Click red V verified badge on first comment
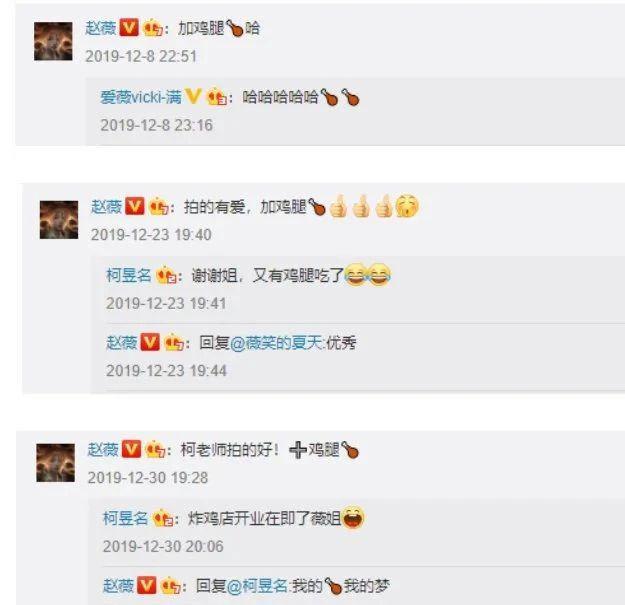The height and width of the screenshot is (605, 625). click(x=129, y=28)
